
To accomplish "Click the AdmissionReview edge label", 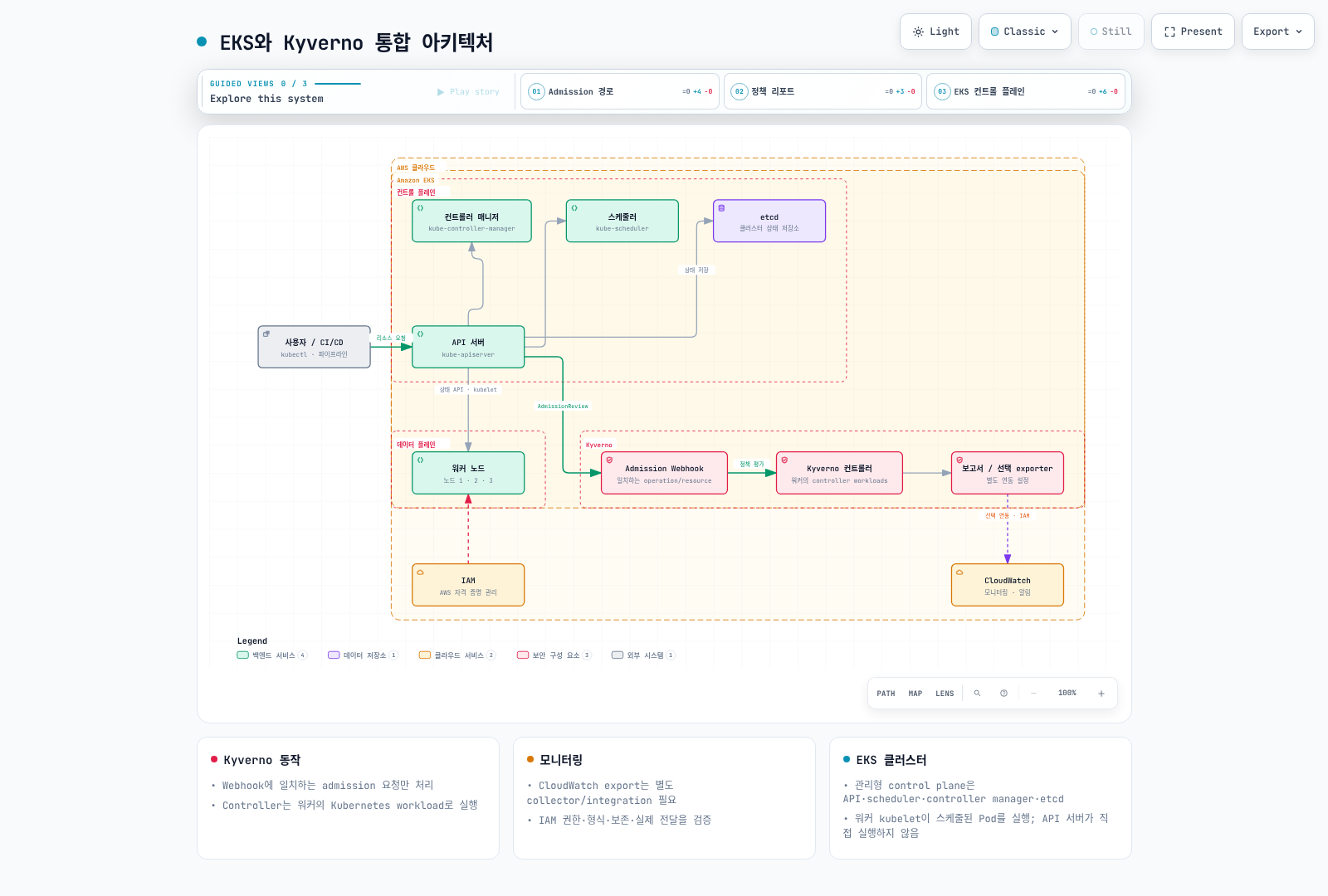I will point(563,407).
